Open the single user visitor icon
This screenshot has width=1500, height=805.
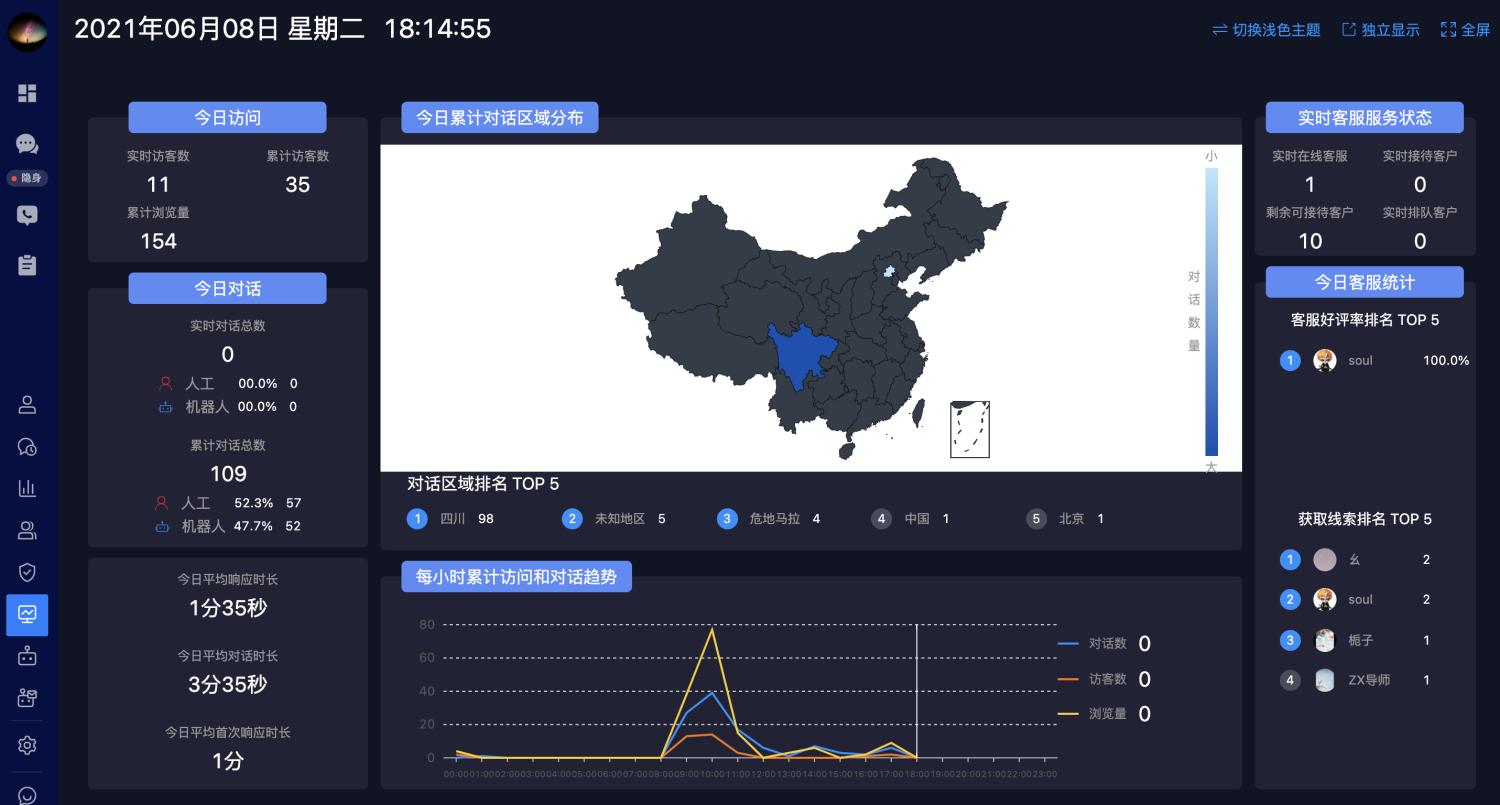coord(27,405)
